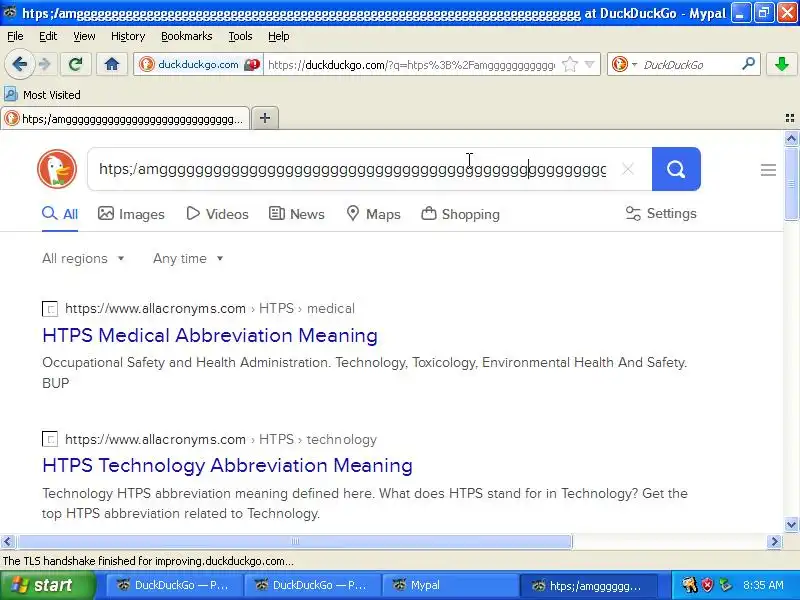Screen dimensions: 800x600
Task: Click the horizontal scrollbar thumb
Action: pyautogui.click(x=294, y=541)
